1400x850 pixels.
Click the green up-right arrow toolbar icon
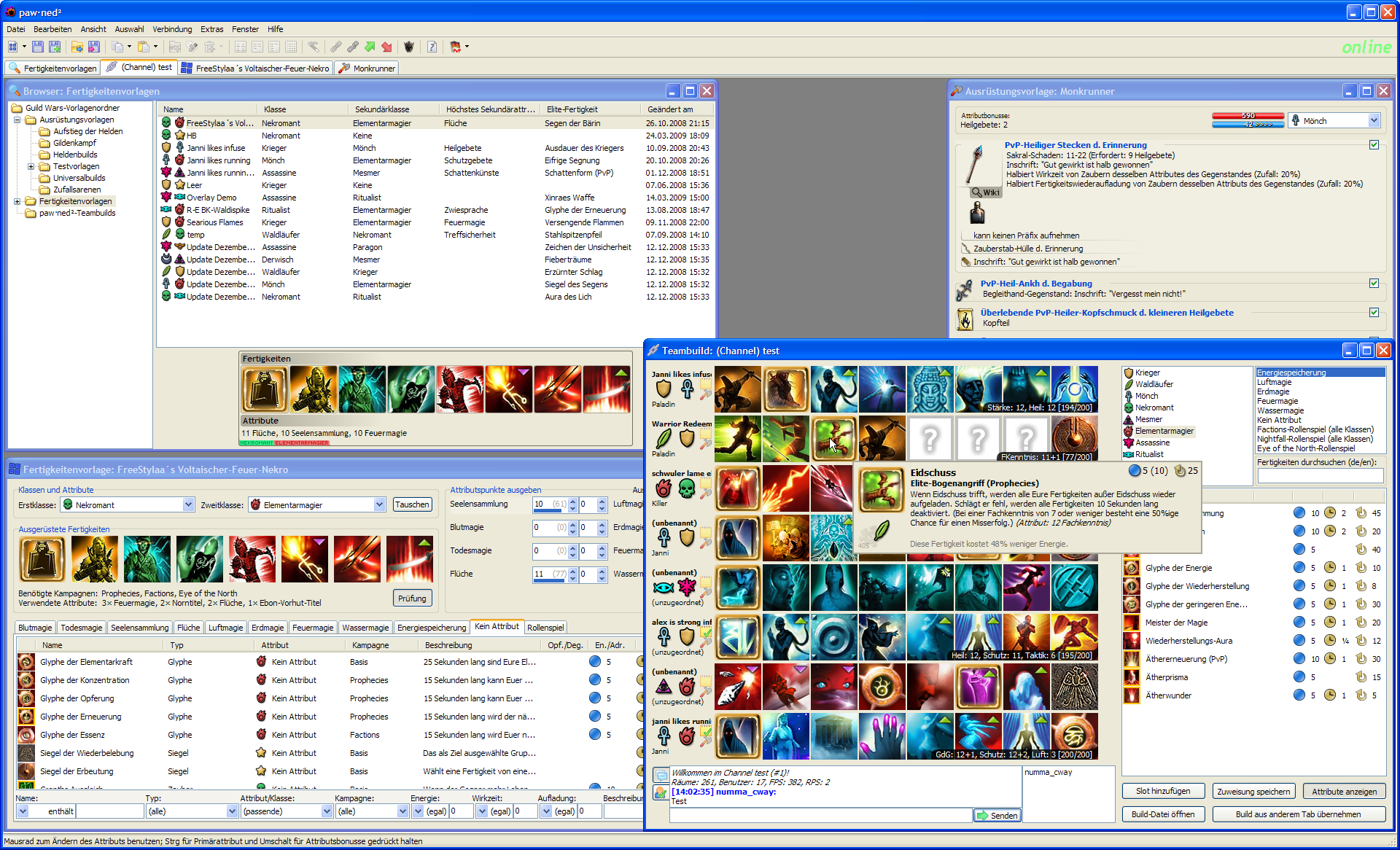click(x=370, y=47)
